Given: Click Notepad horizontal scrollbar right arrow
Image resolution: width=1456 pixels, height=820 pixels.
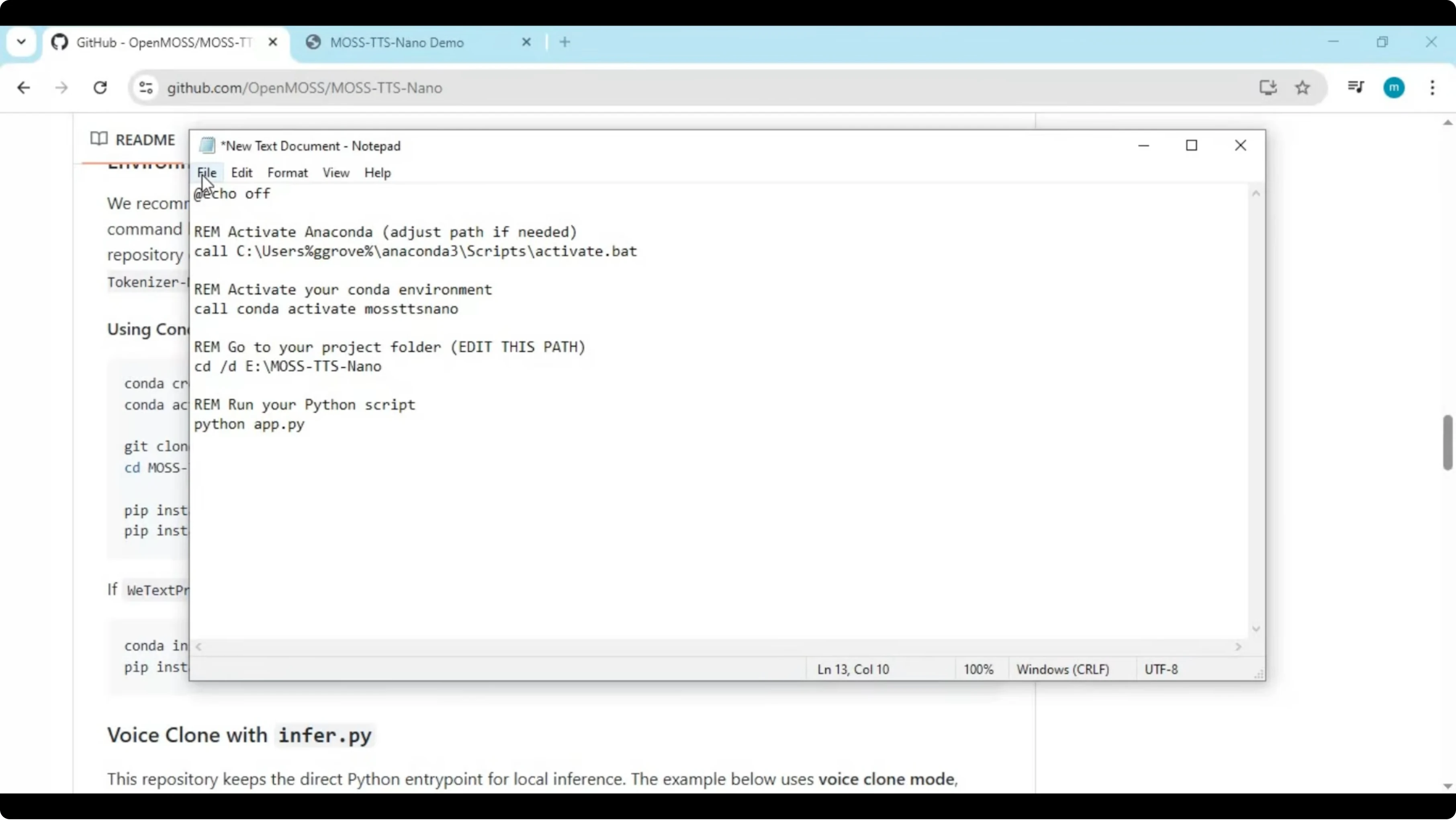Looking at the screenshot, I should click(x=1238, y=646).
